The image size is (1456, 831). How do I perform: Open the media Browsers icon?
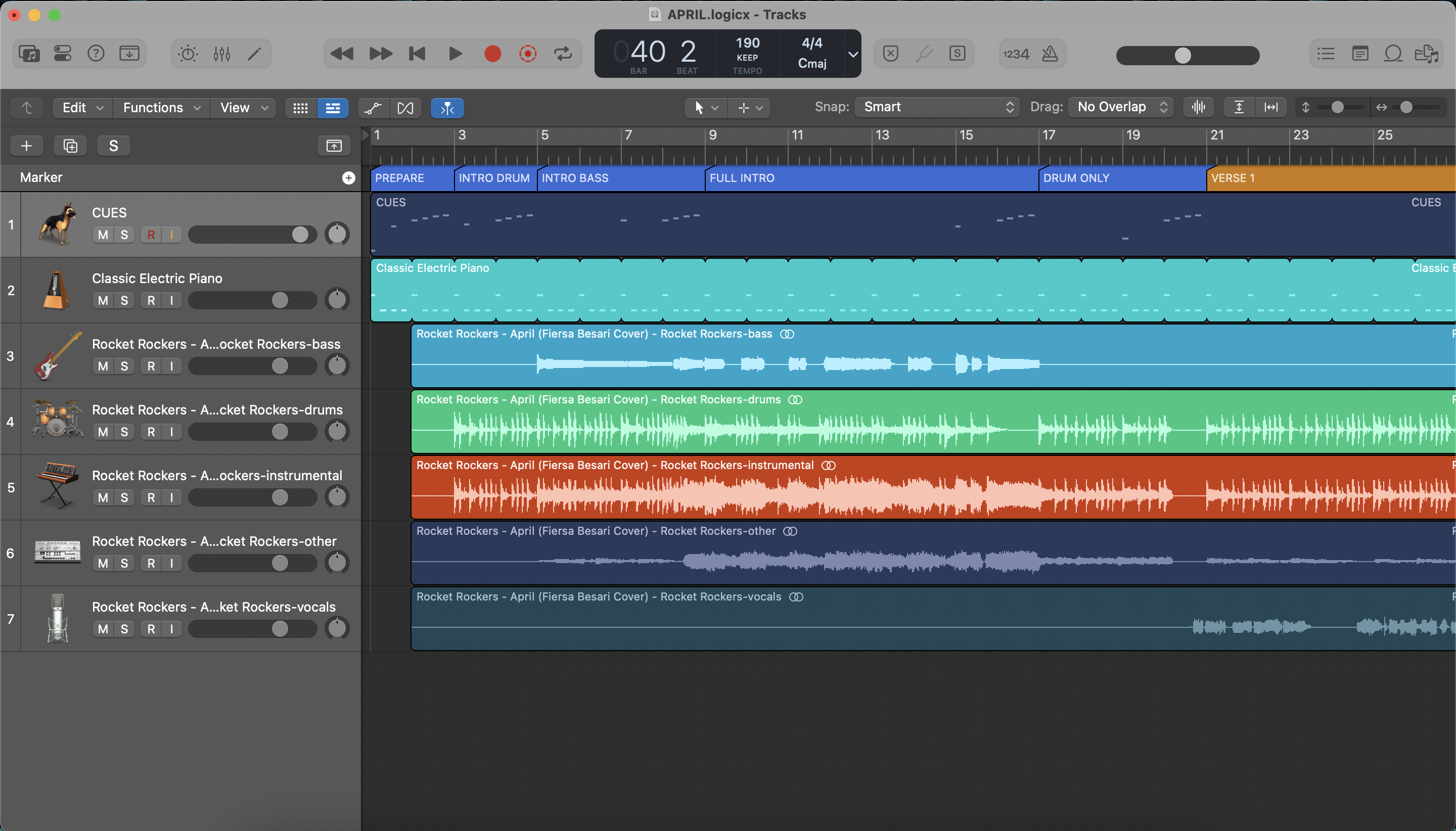(1426, 54)
